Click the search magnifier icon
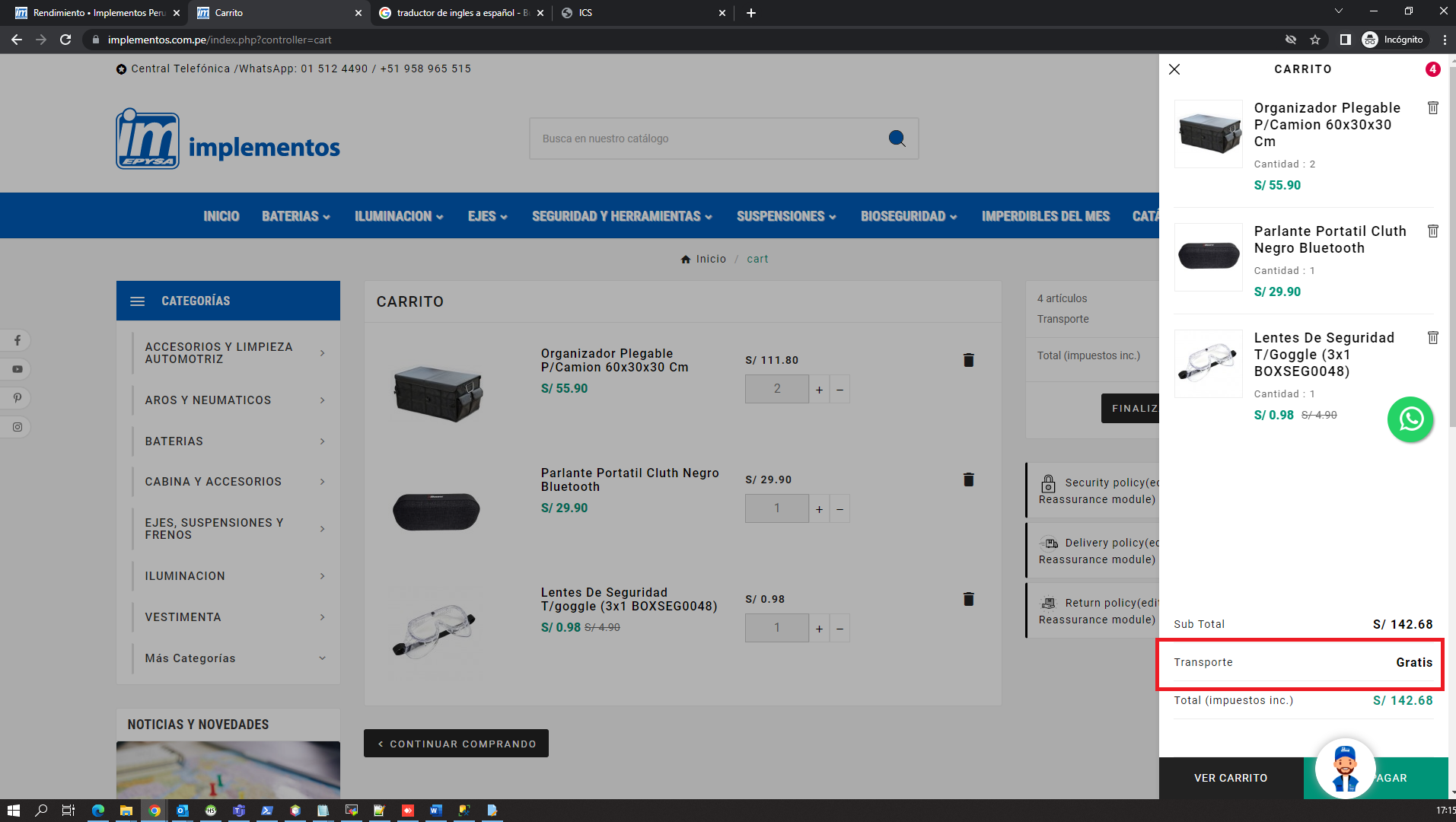This screenshot has height=822, width=1456. pyautogui.click(x=897, y=139)
